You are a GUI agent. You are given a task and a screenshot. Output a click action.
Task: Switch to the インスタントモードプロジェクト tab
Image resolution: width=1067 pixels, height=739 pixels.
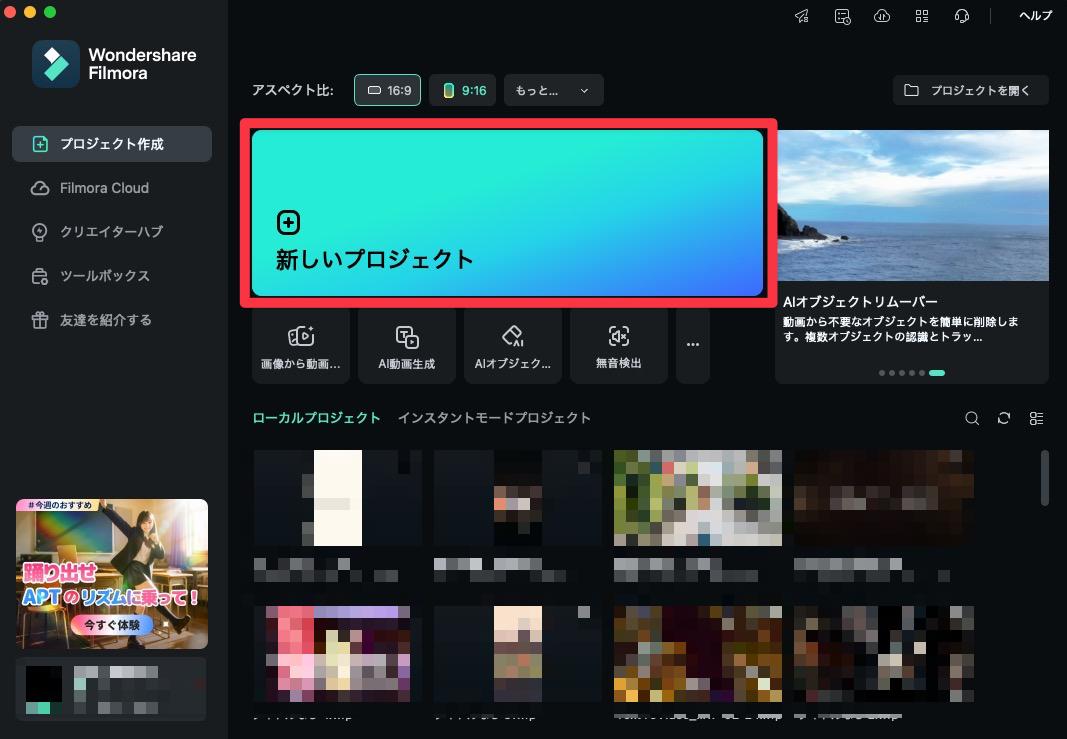[494, 418]
